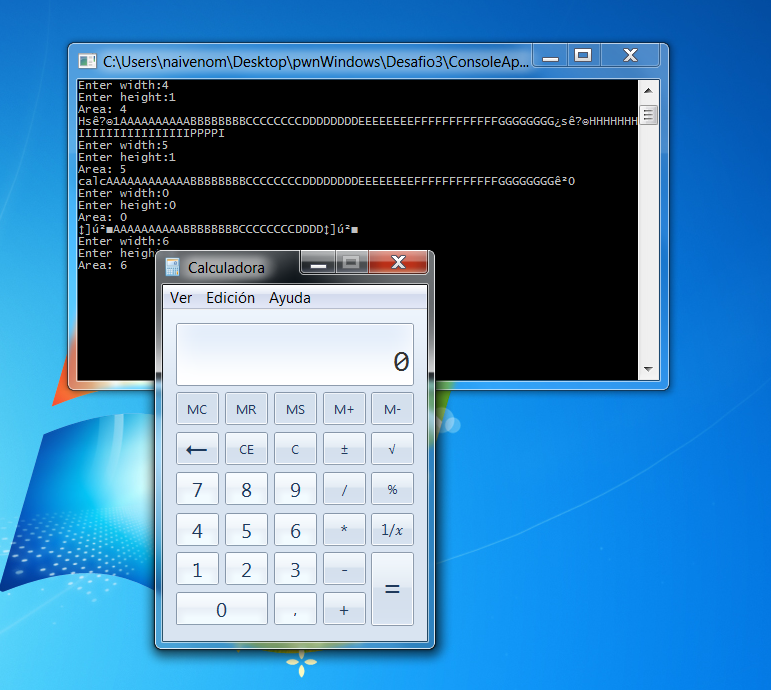Click the console scrollbar down arrow

(x=648, y=369)
